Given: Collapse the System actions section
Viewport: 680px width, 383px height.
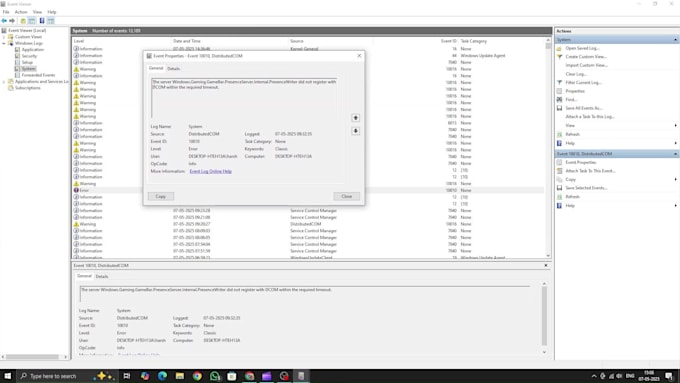Looking at the screenshot, I should (x=675, y=40).
